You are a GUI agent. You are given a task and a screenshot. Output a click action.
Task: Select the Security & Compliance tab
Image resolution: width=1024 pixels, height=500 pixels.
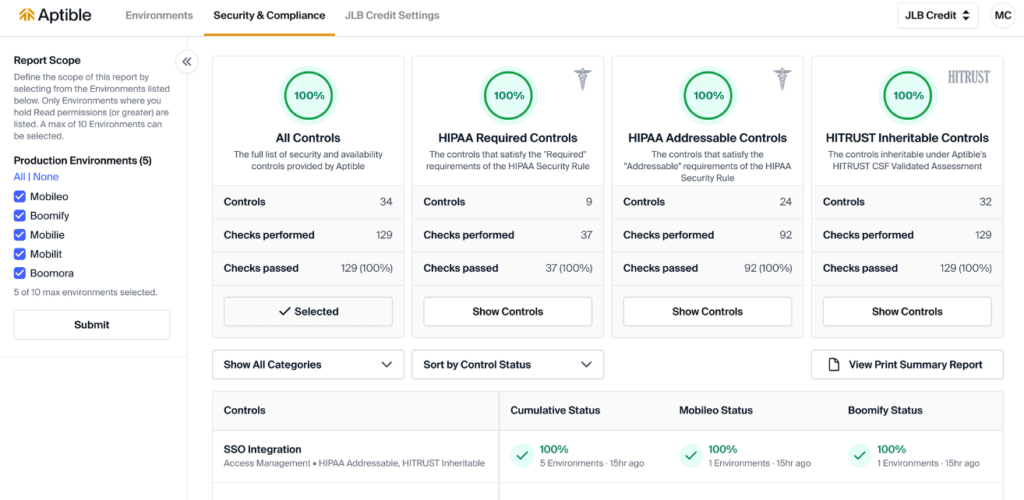[269, 15]
